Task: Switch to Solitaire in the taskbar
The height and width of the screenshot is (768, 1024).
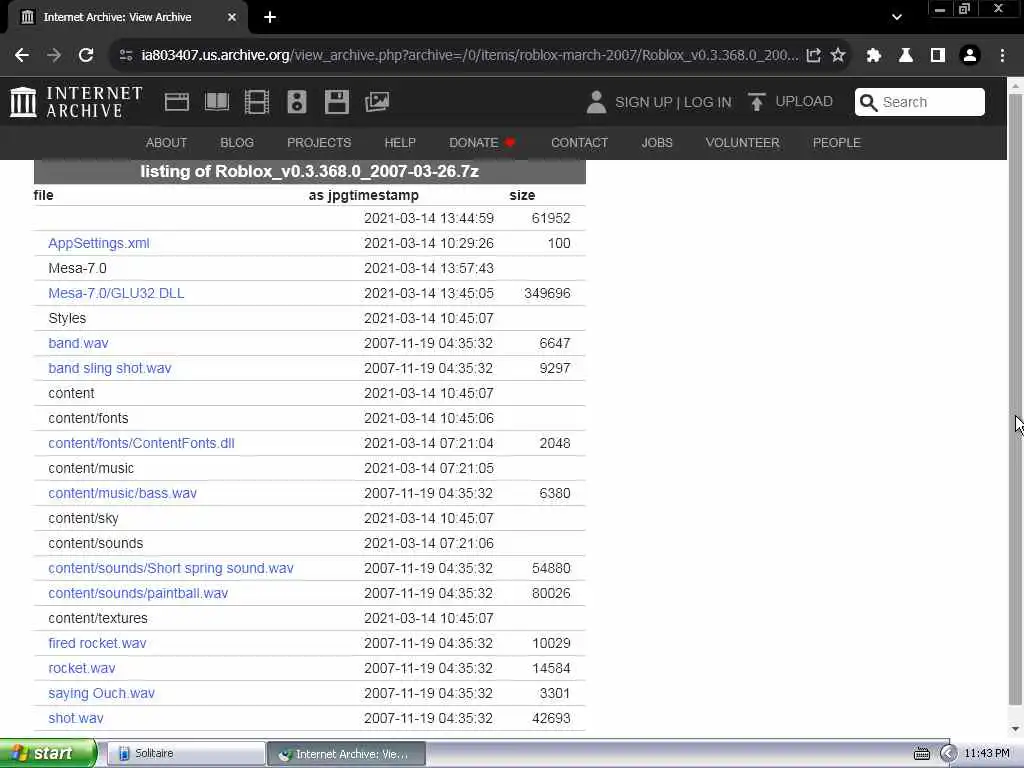Action: click(185, 754)
